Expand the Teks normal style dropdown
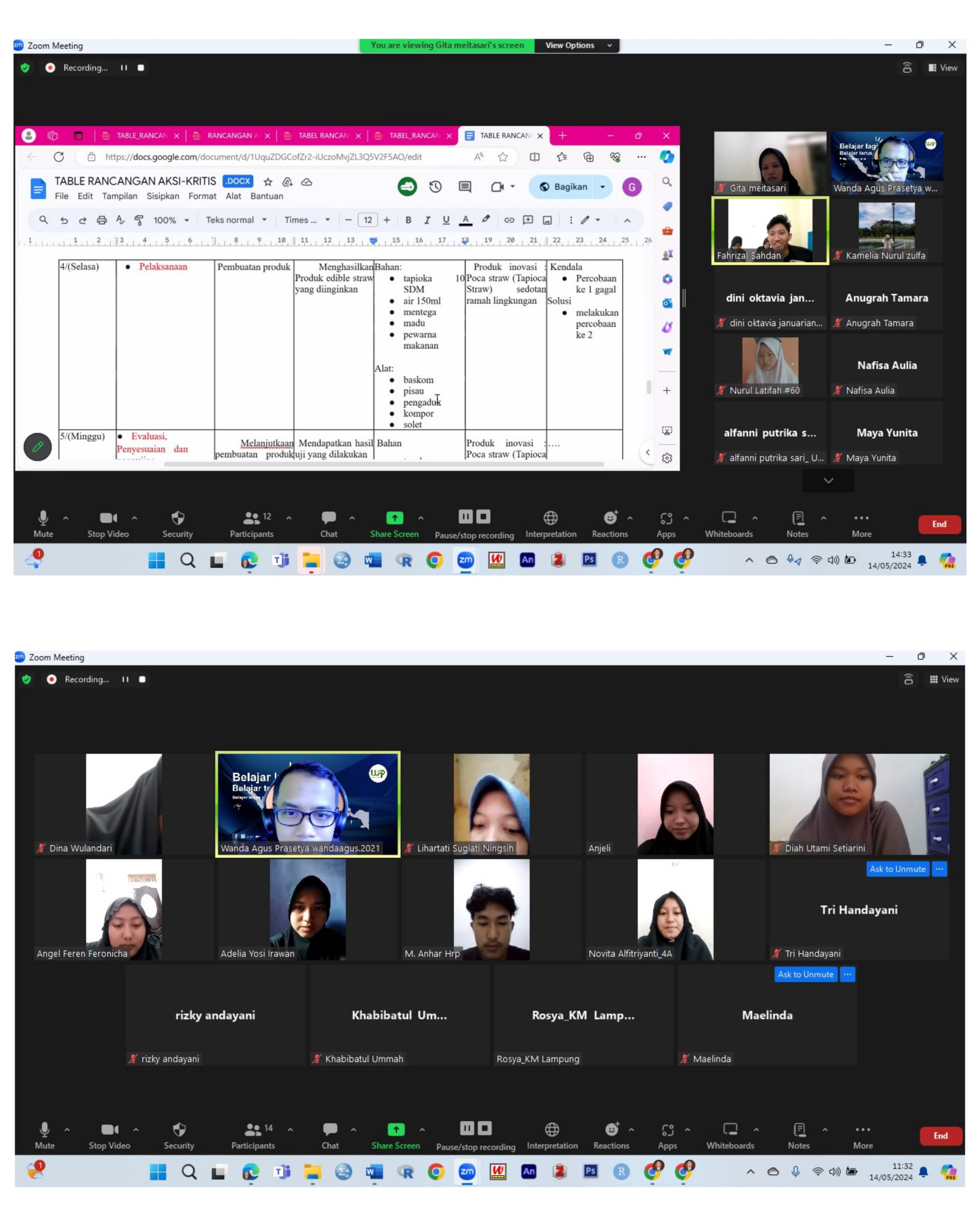Screen dimensions: 980x1226 coord(236,220)
